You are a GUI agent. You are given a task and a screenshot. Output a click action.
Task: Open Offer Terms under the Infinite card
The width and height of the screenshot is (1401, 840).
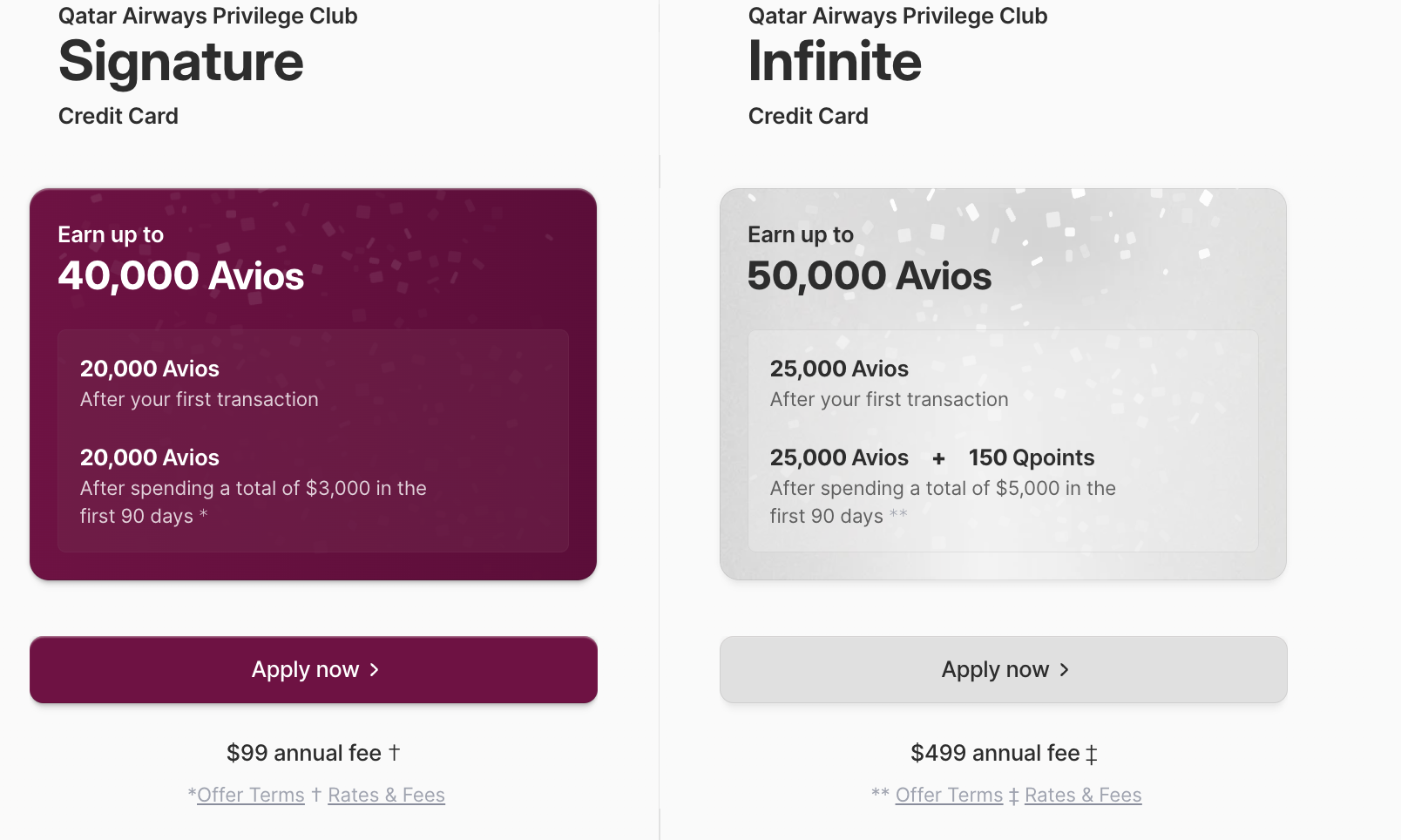pos(949,794)
